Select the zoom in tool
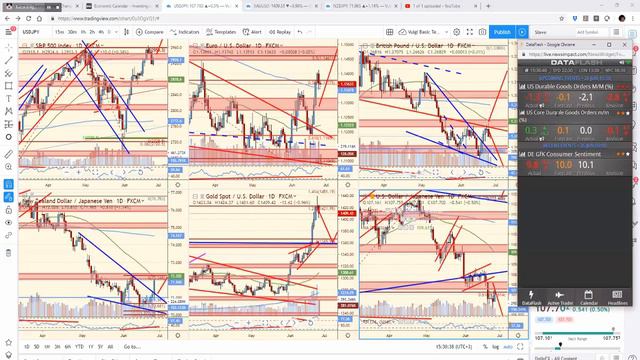 click(x=9, y=167)
